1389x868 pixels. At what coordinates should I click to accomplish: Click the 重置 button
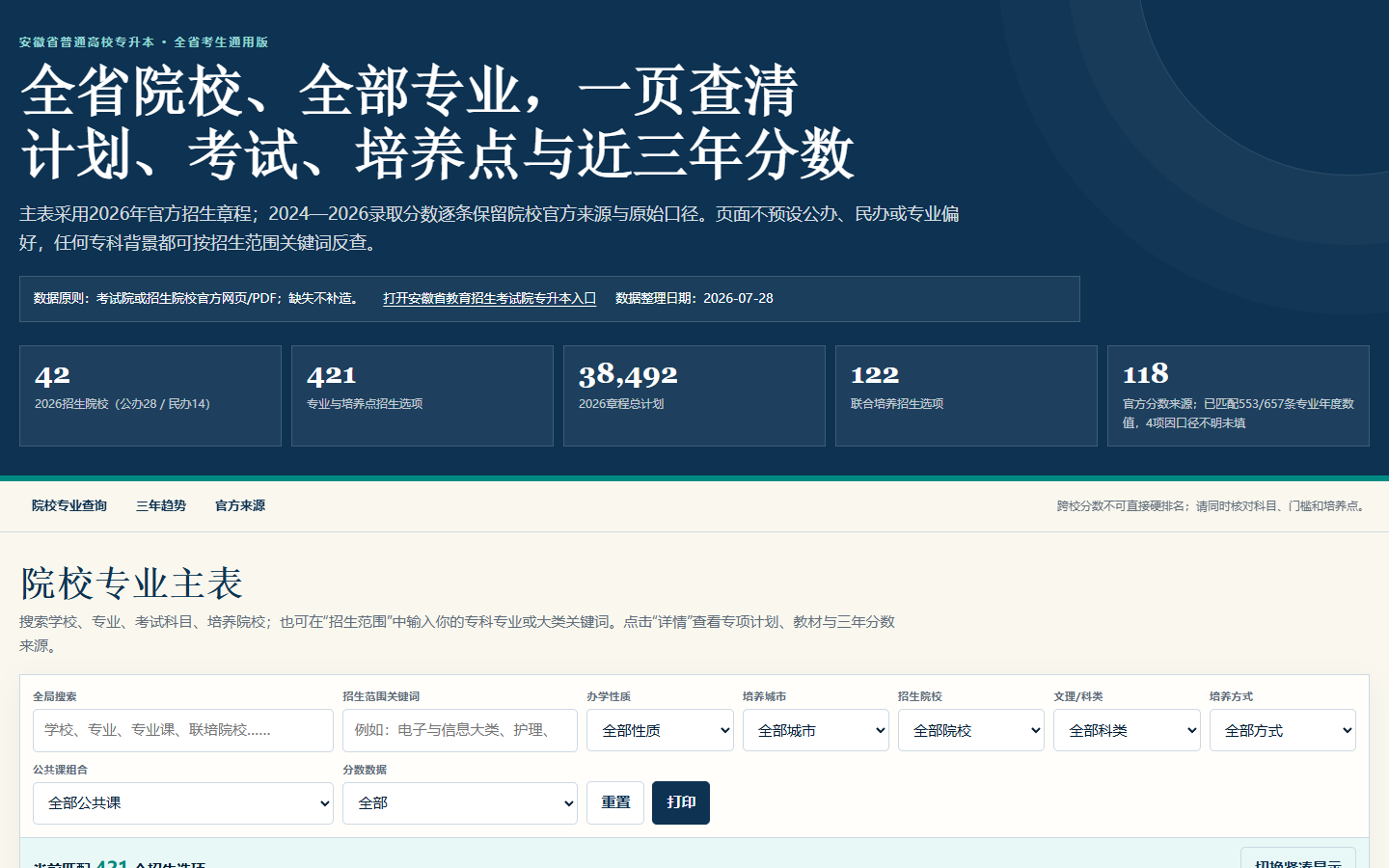[x=615, y=802]
